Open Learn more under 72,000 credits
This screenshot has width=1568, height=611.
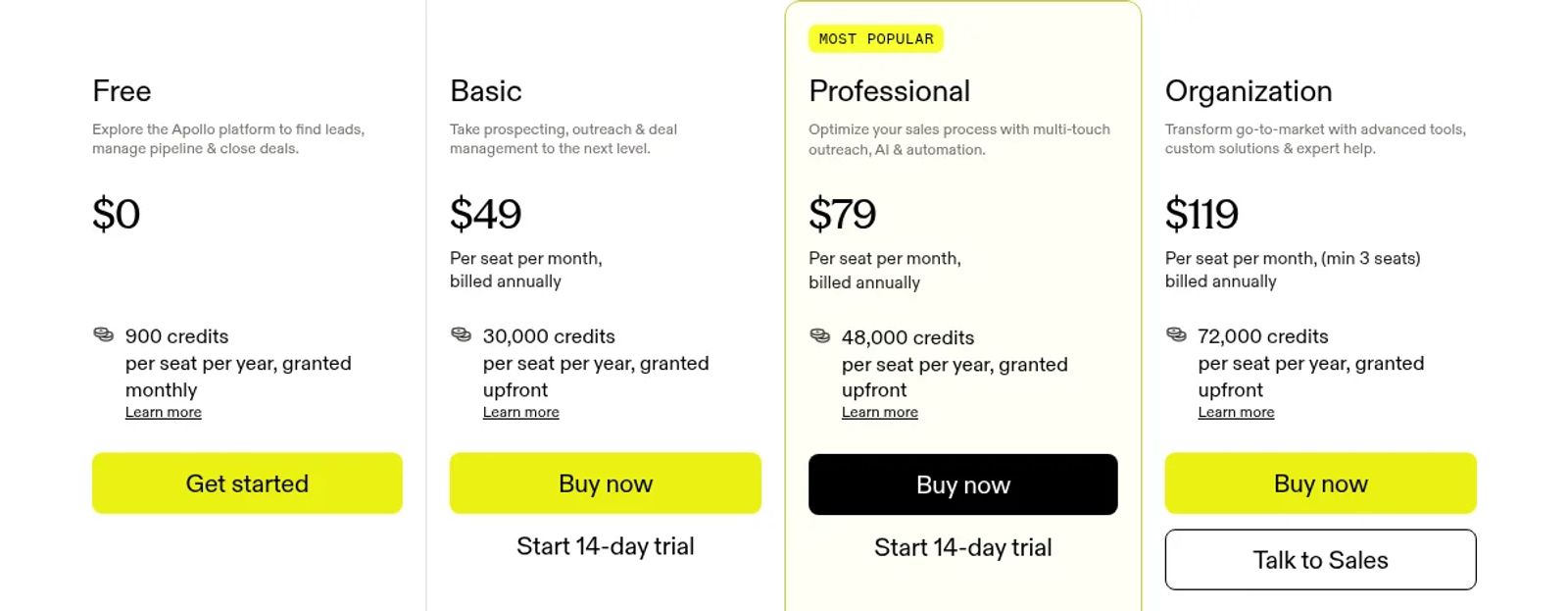[1237, 413]
